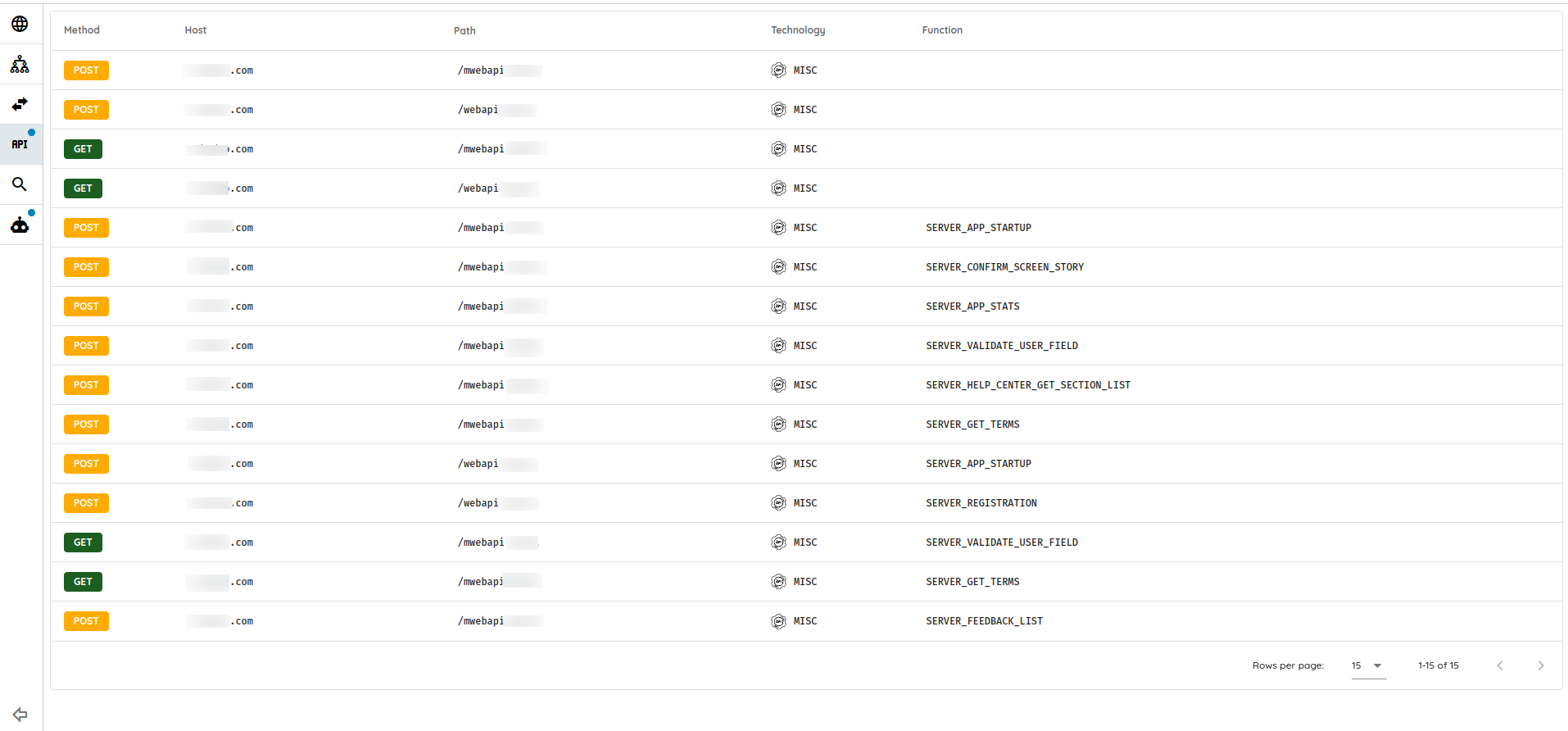
Task: Open the traffic arrows icon in sidebar
Action: [x=20, y=104]
